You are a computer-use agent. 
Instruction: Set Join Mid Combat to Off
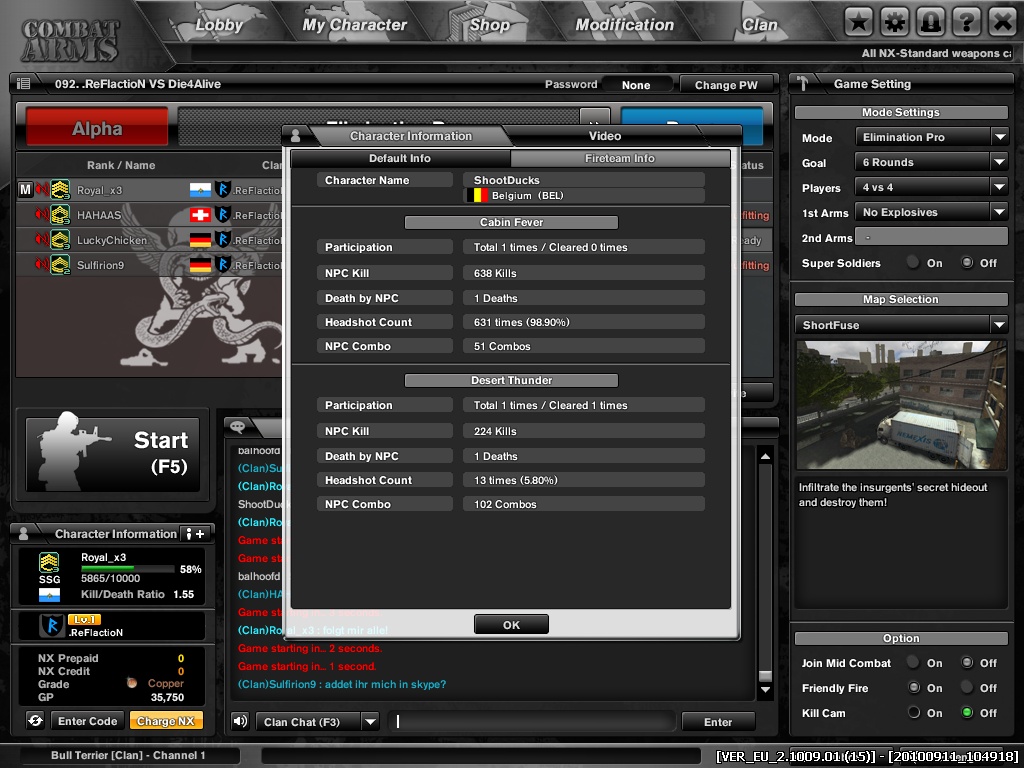tap(967, 663)
